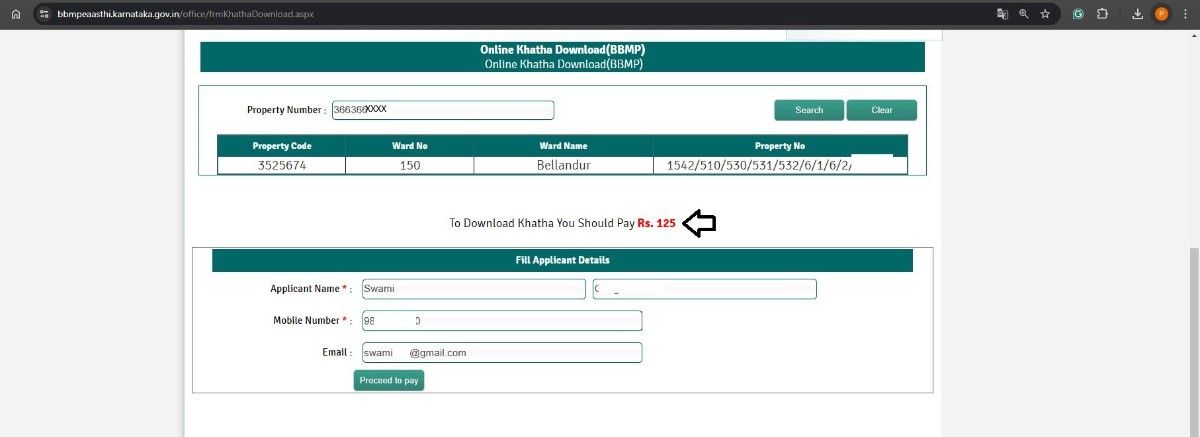Open the zoom magnifier icon
1200x437 pixels.
coord(1023,14)
